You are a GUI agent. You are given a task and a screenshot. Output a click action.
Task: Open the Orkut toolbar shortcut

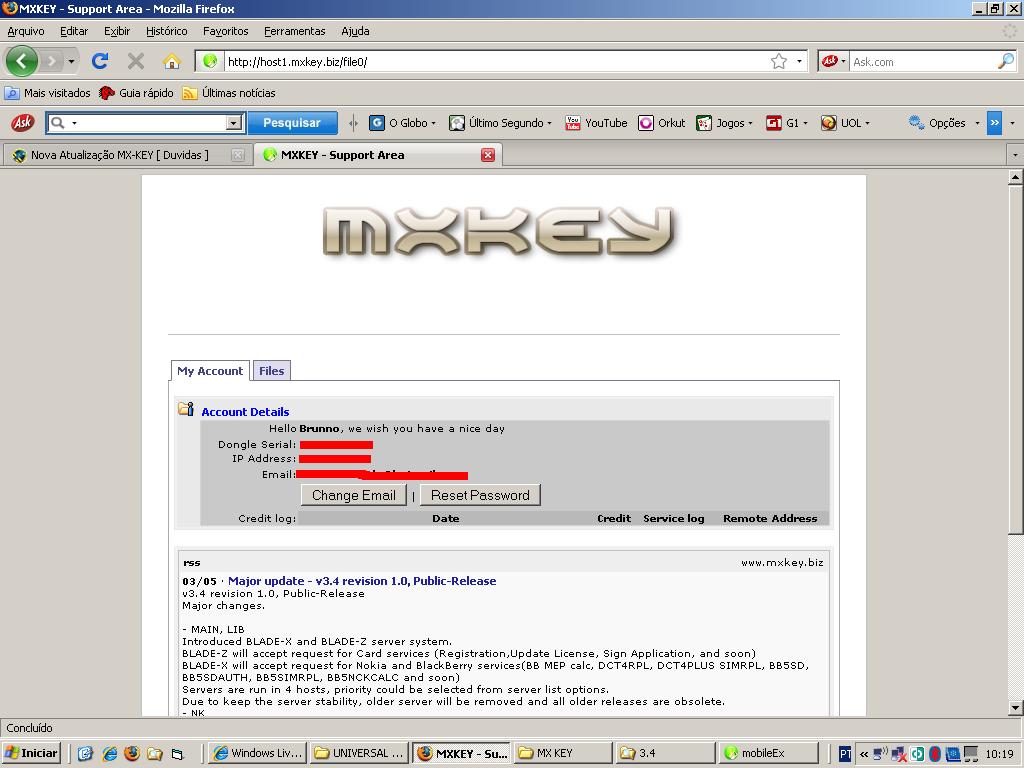coord(662,123)
